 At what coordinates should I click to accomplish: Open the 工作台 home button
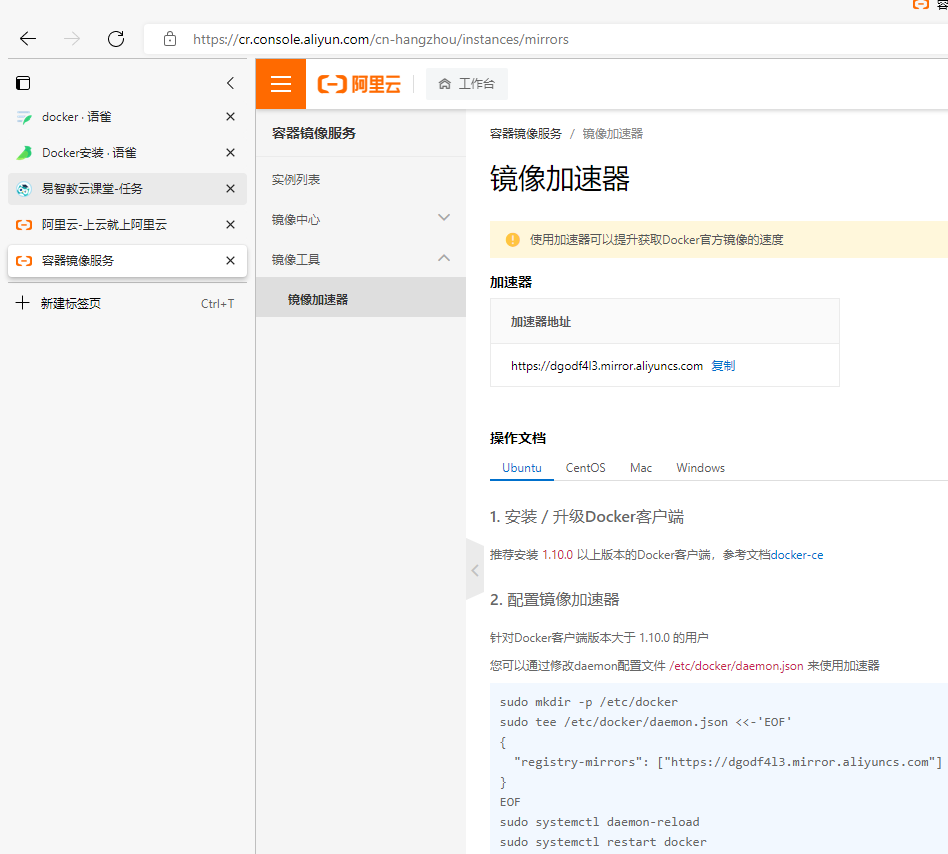point(467,84)
